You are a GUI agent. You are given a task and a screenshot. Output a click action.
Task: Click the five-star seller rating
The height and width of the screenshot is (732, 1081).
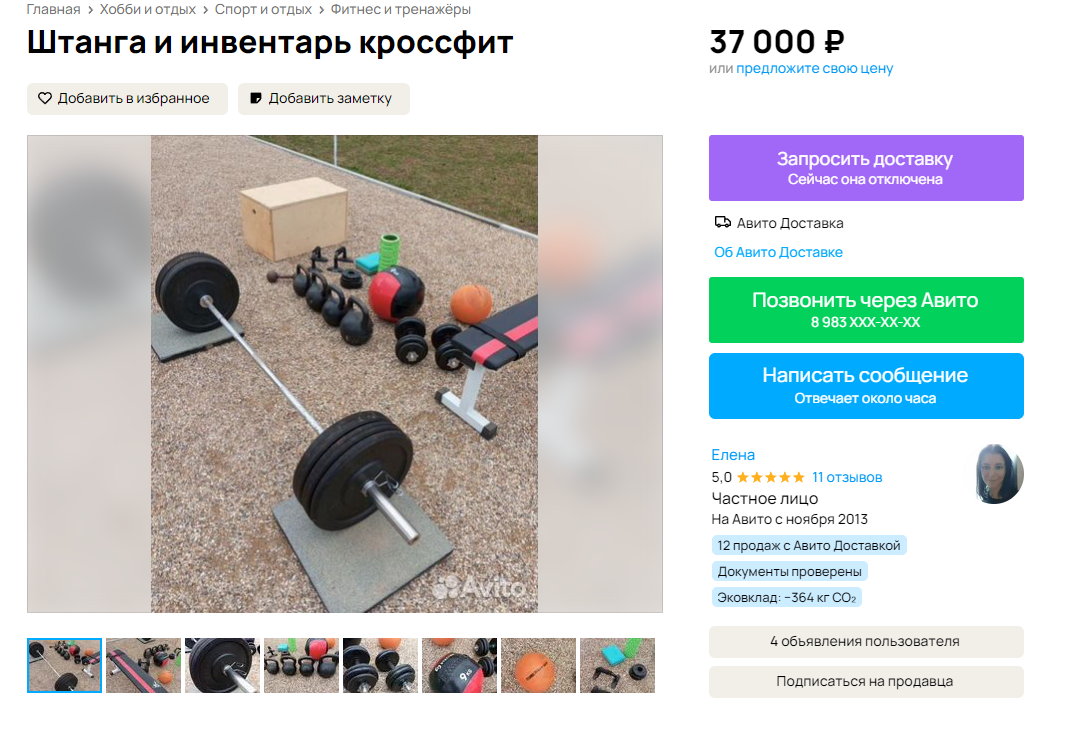pyautogui.click(x=770, y=477)
